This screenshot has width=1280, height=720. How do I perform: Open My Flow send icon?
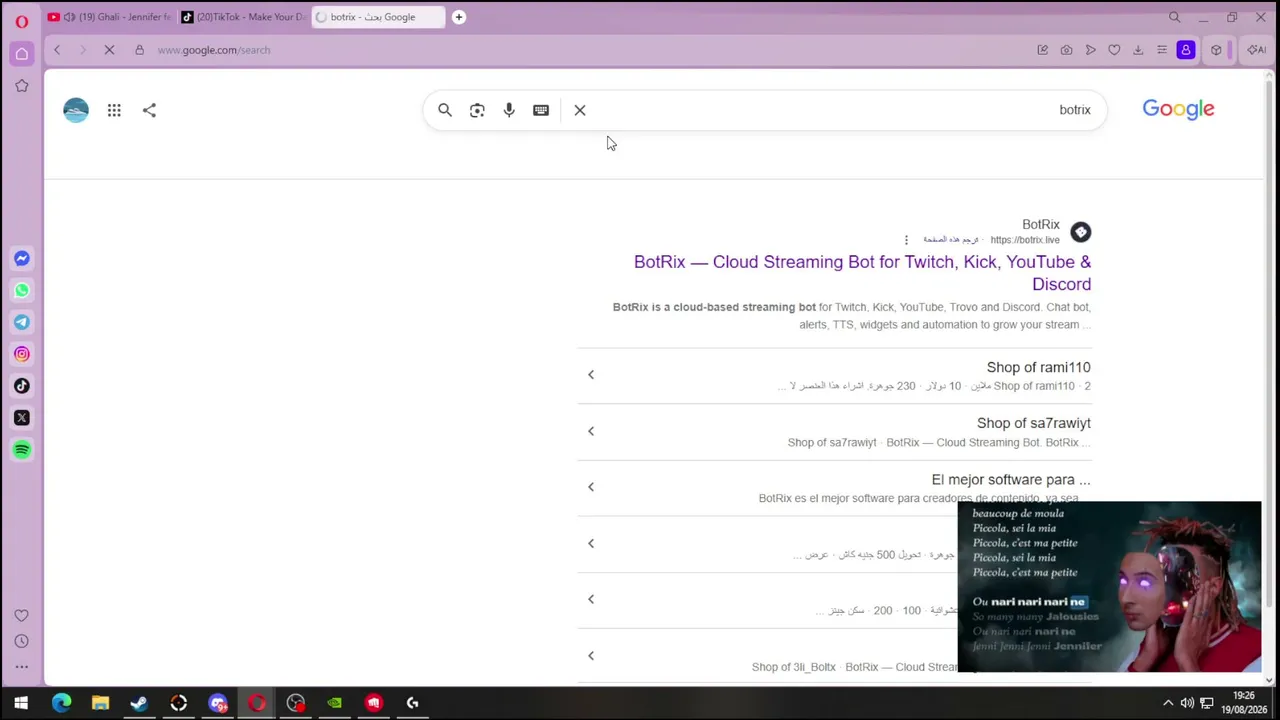(1090, 50)
